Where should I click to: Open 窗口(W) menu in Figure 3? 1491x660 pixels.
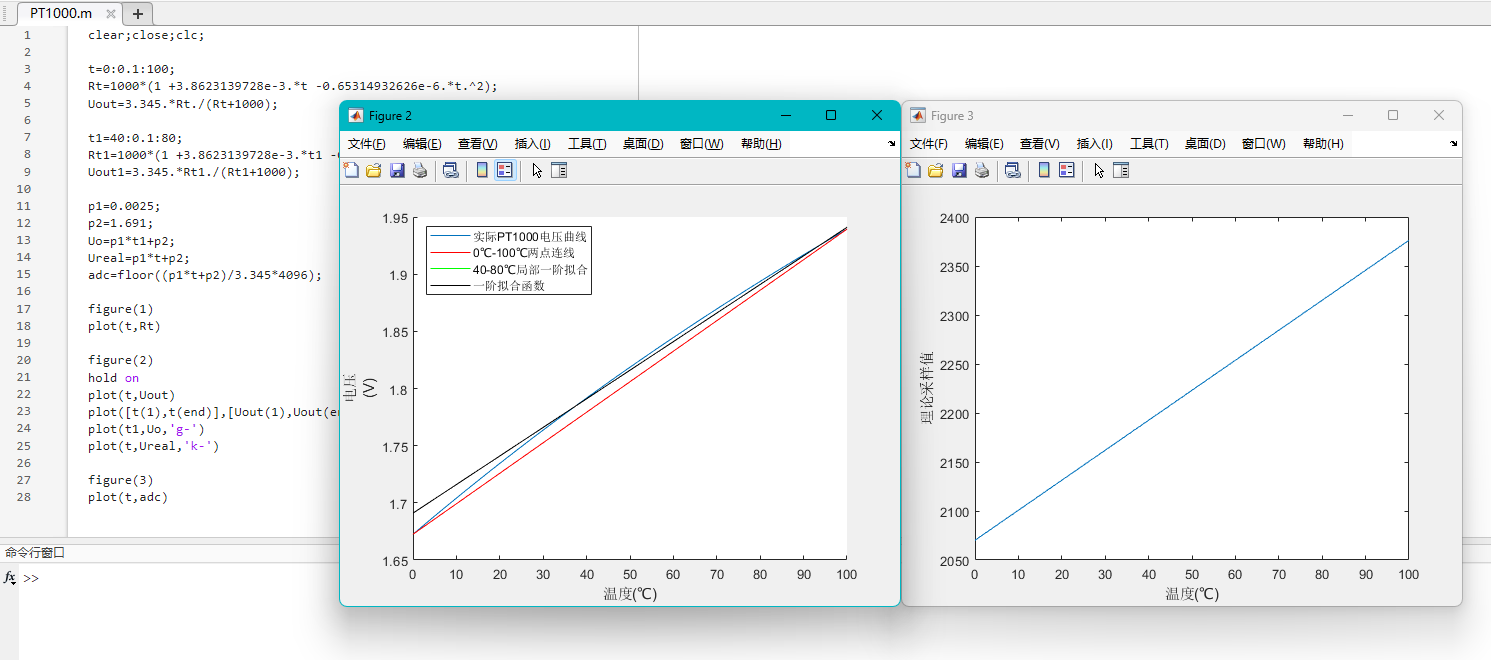click(1263, 144)
